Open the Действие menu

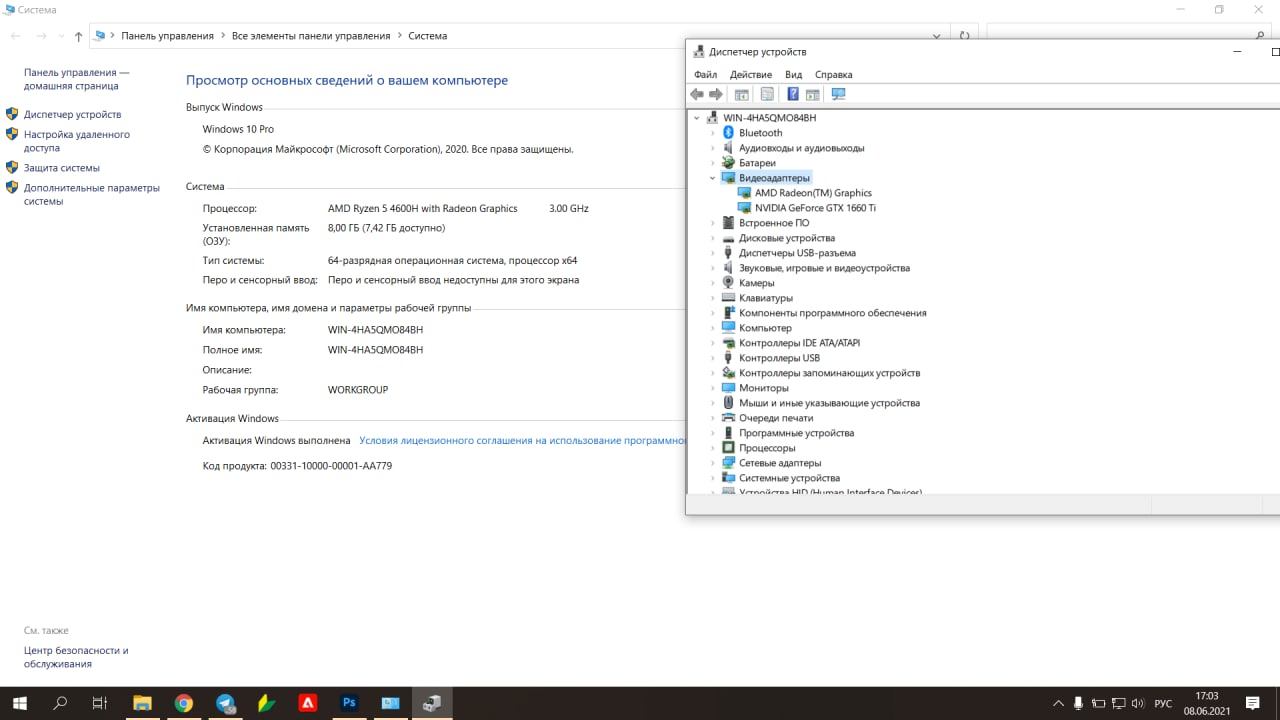[x=751, y=74]
